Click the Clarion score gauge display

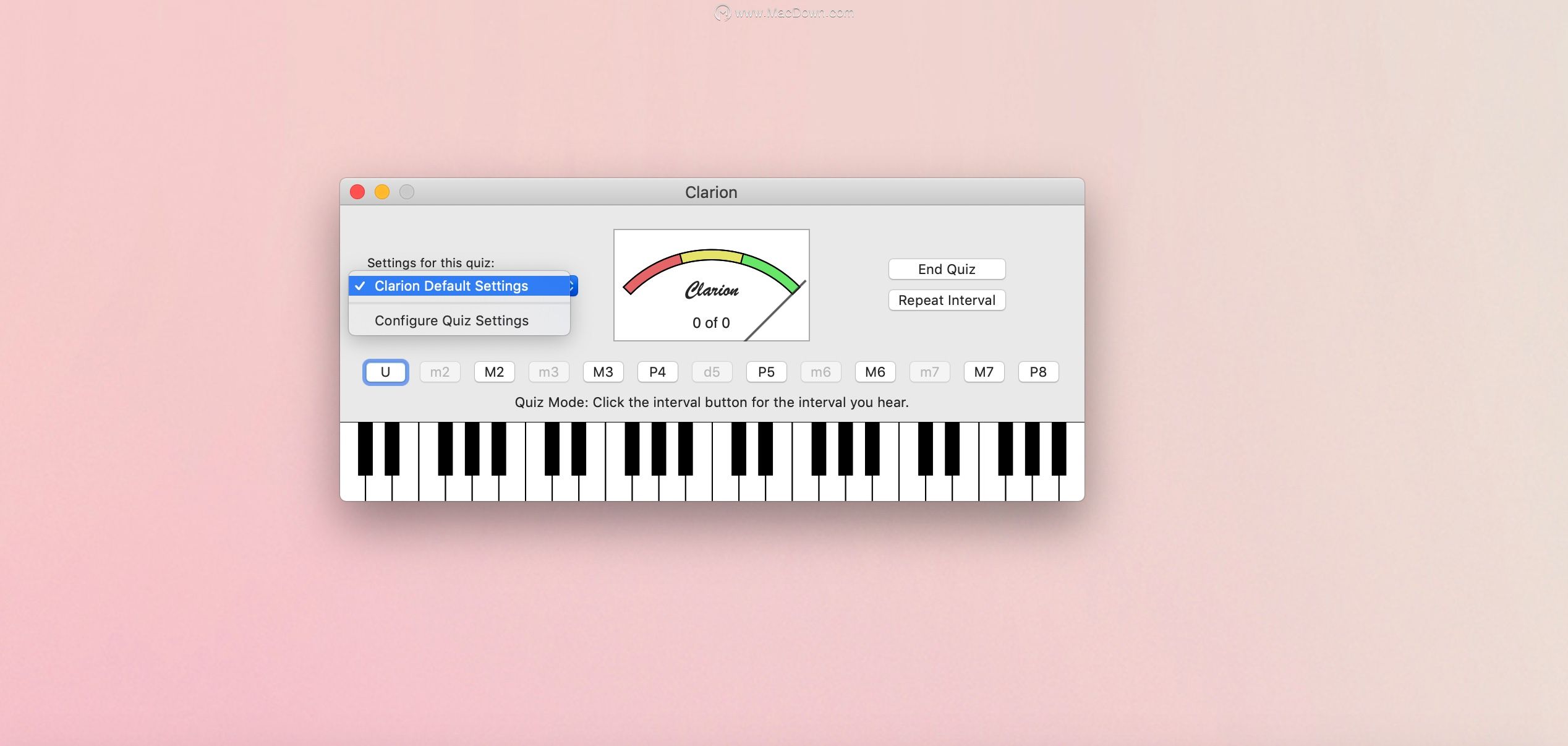712,285
